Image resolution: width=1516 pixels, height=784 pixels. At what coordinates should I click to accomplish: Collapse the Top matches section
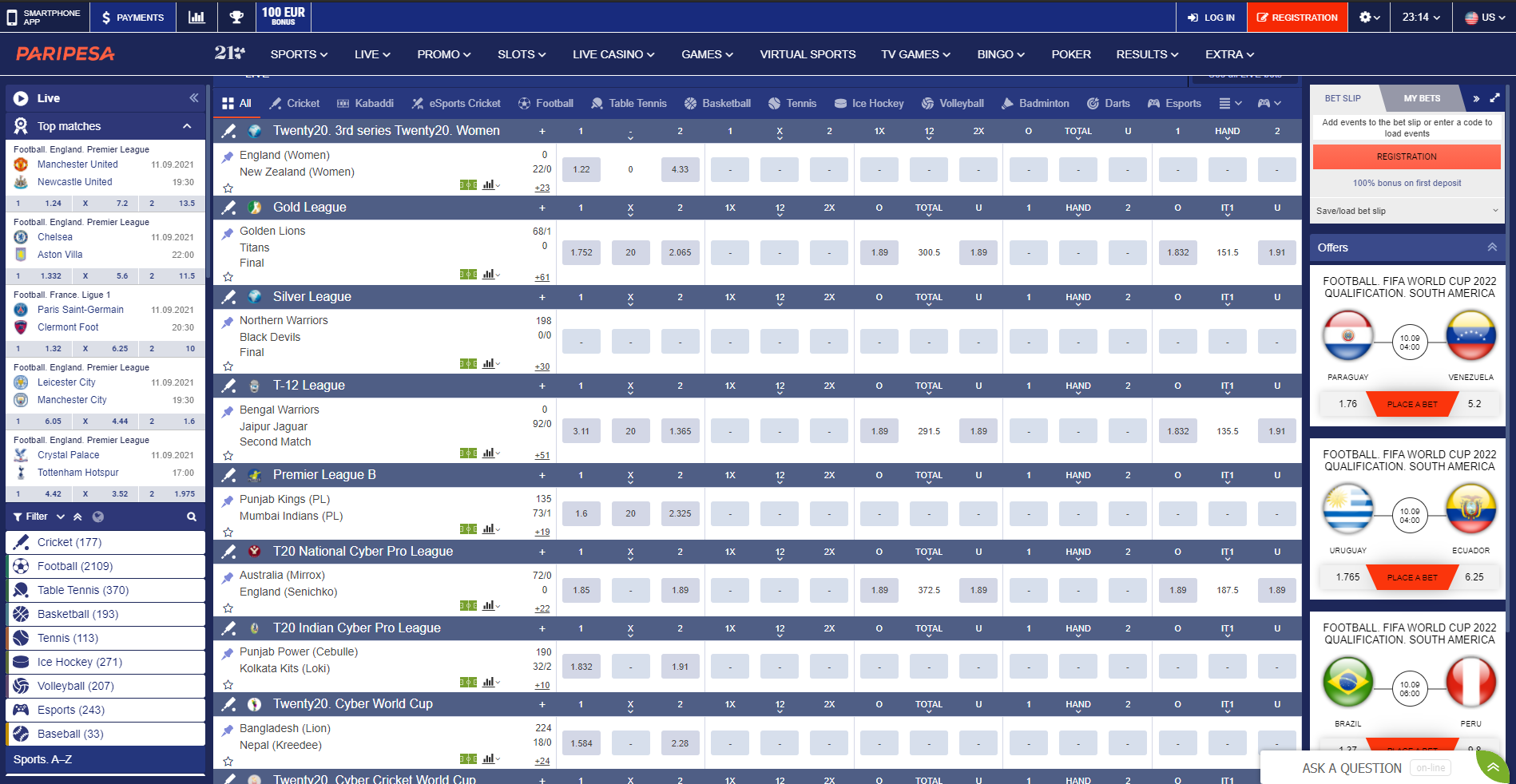[187, 126]
